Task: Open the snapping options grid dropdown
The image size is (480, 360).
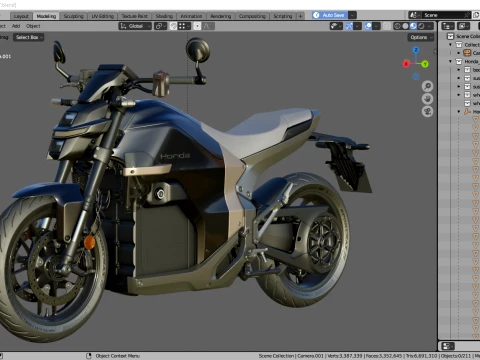Action: tap(184, 26)
